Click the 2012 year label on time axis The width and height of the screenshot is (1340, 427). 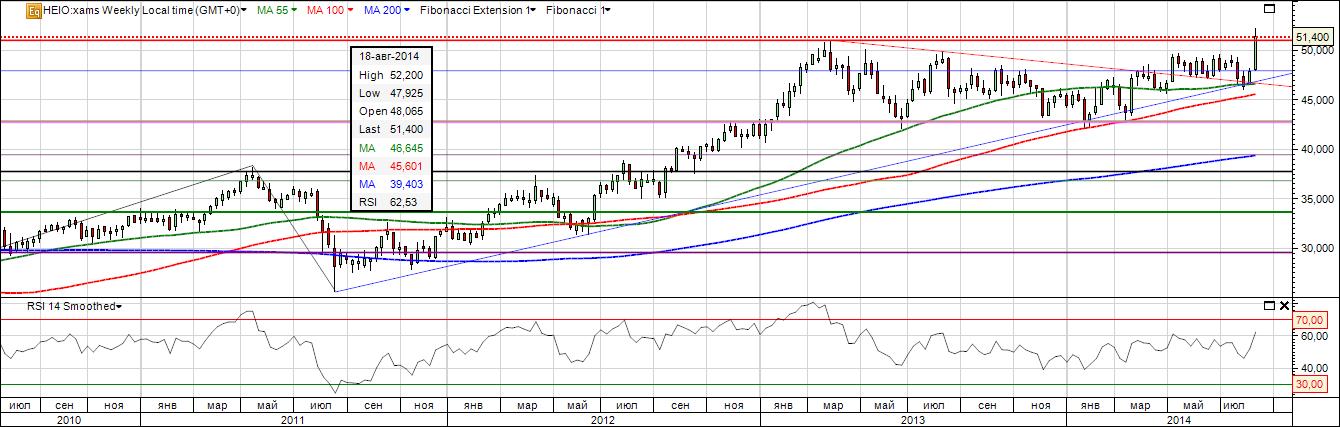(x=602, y=420)
